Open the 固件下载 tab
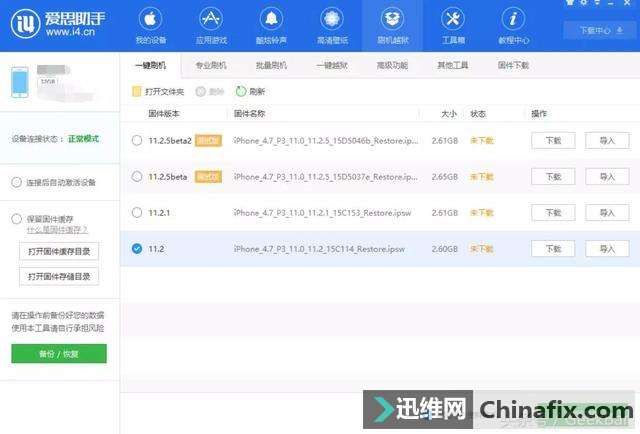 [x=513, y=65]
